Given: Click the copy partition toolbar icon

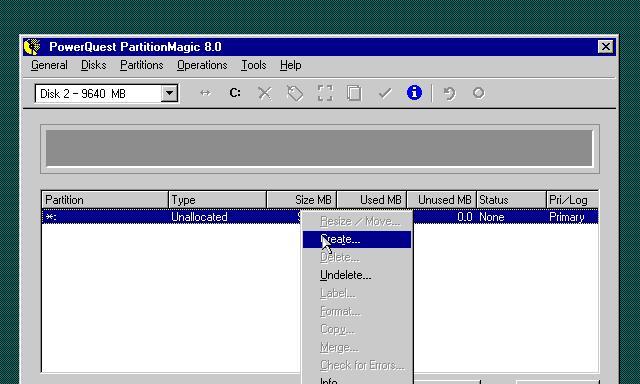Looking at the screenshot, I should click(354, 93).
